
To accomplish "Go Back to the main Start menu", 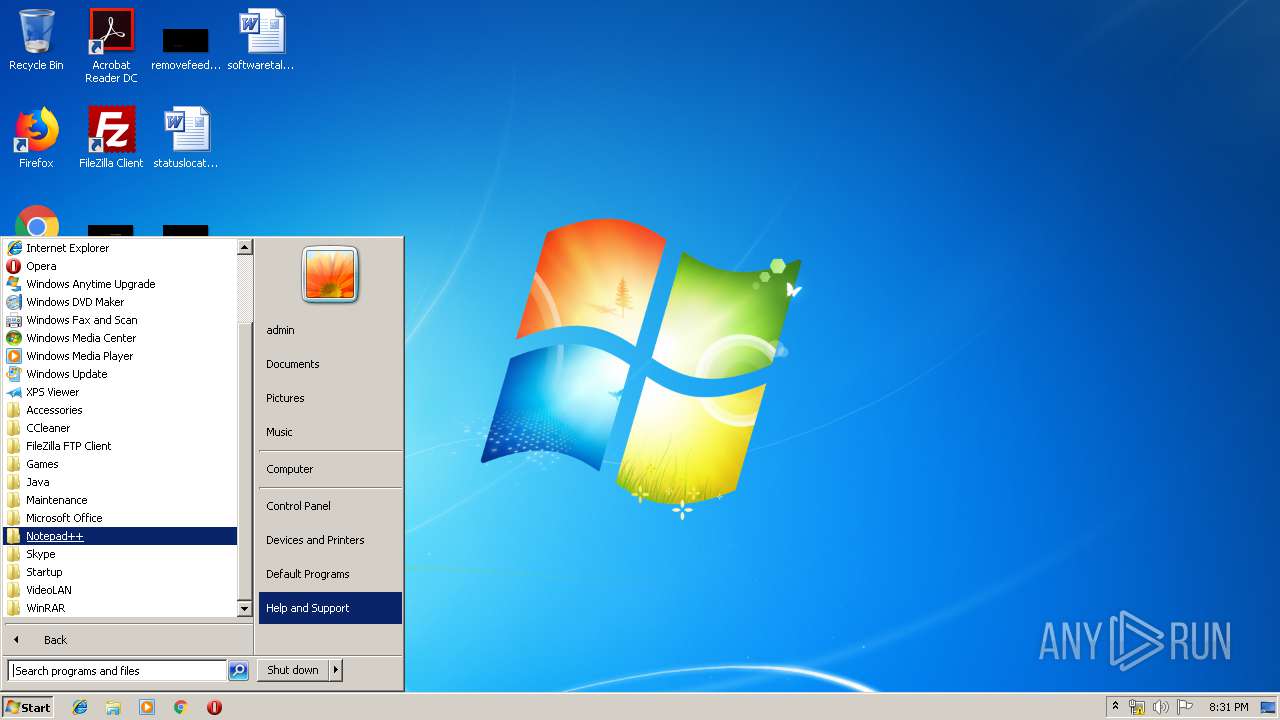I will 128,640.
